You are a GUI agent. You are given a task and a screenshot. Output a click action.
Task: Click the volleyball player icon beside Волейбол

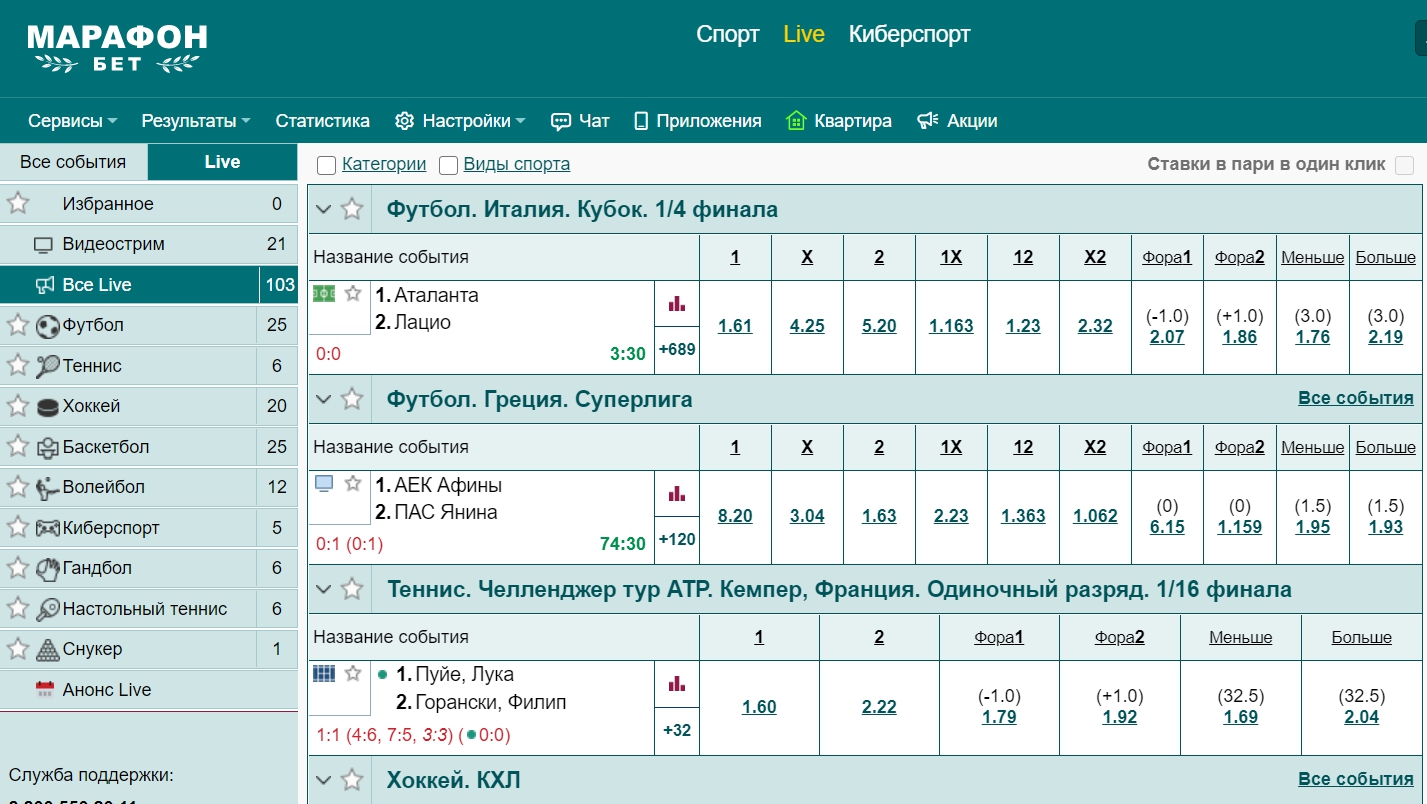coord(48,488)
